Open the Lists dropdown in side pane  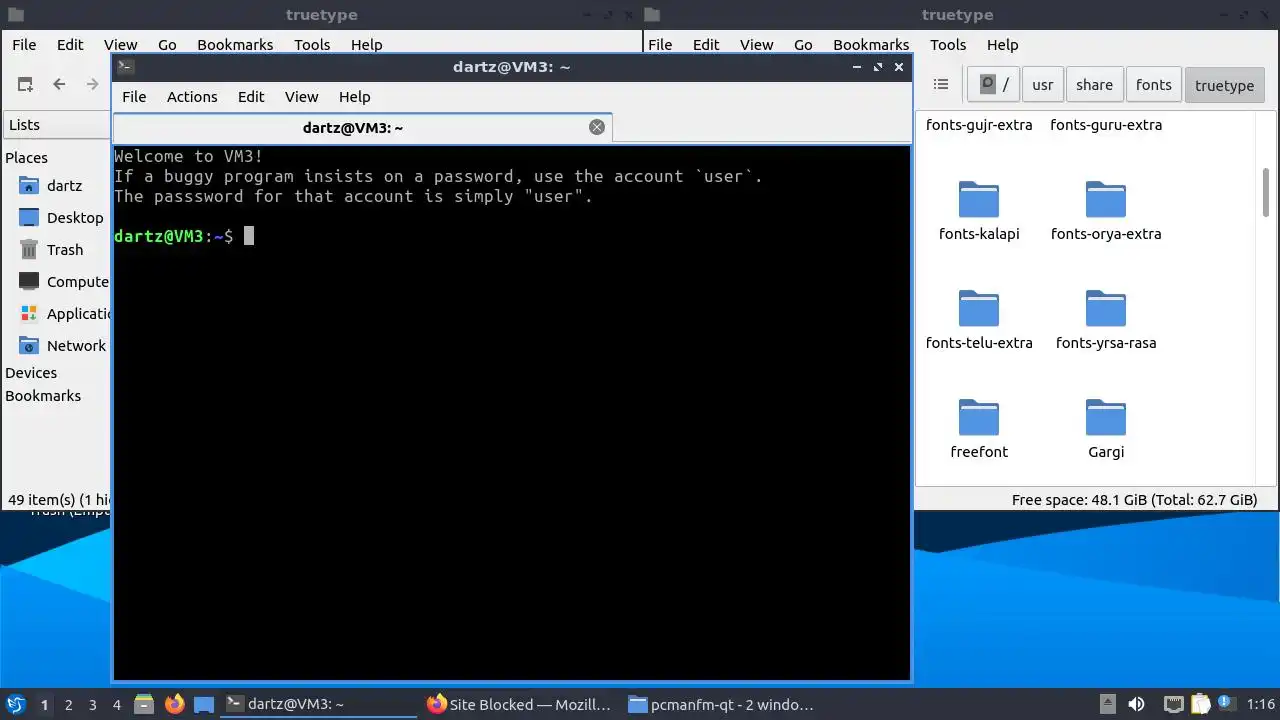click(x=56, y=125)
